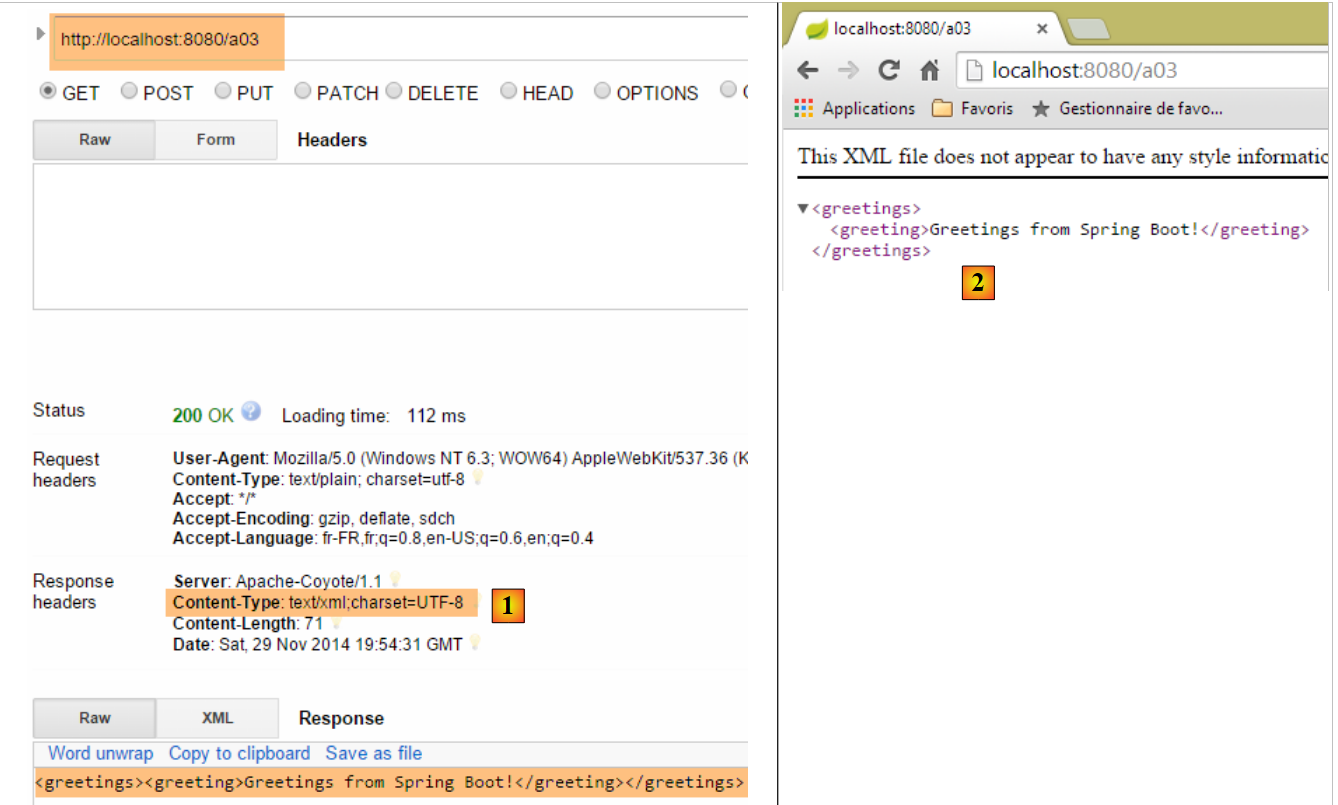Click the Word unwrap link
This screenshot has width=1338, height=805.
[100, 753]
